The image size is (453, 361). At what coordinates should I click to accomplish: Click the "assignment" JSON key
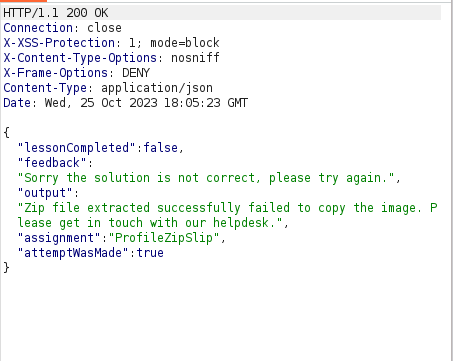click(x=59, y=238)
